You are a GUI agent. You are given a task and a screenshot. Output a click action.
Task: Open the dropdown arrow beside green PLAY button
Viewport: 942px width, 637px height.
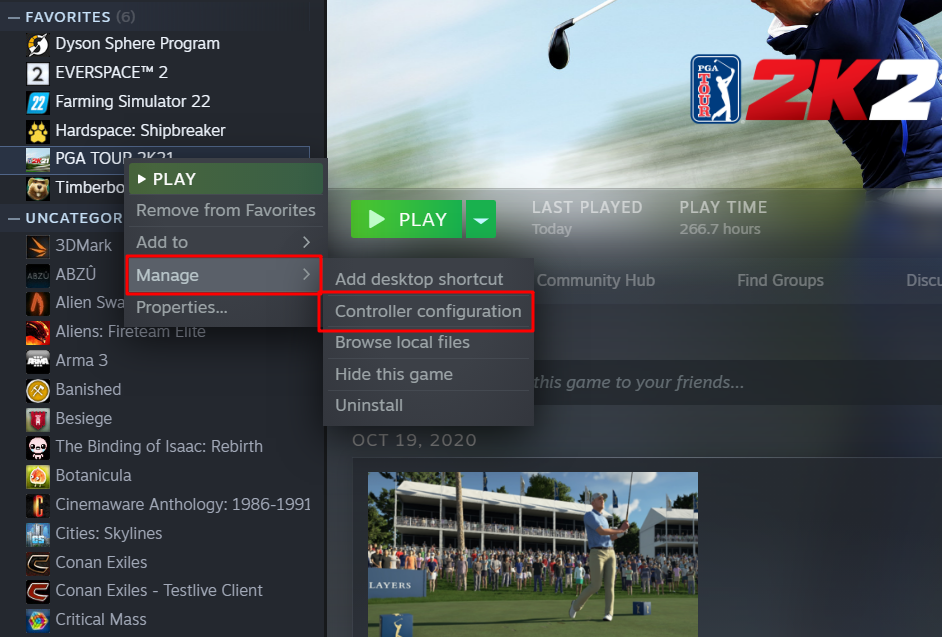pos(481,219)
